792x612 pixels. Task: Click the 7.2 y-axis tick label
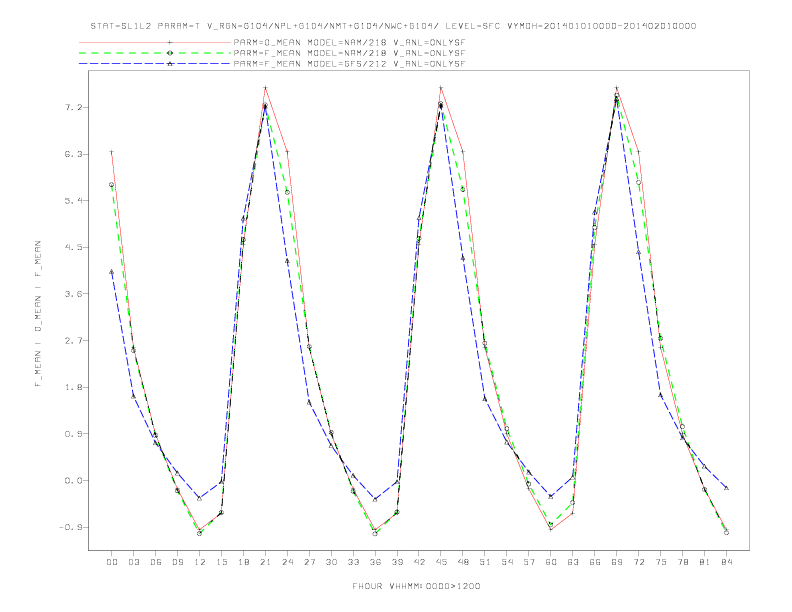point(72,108)
